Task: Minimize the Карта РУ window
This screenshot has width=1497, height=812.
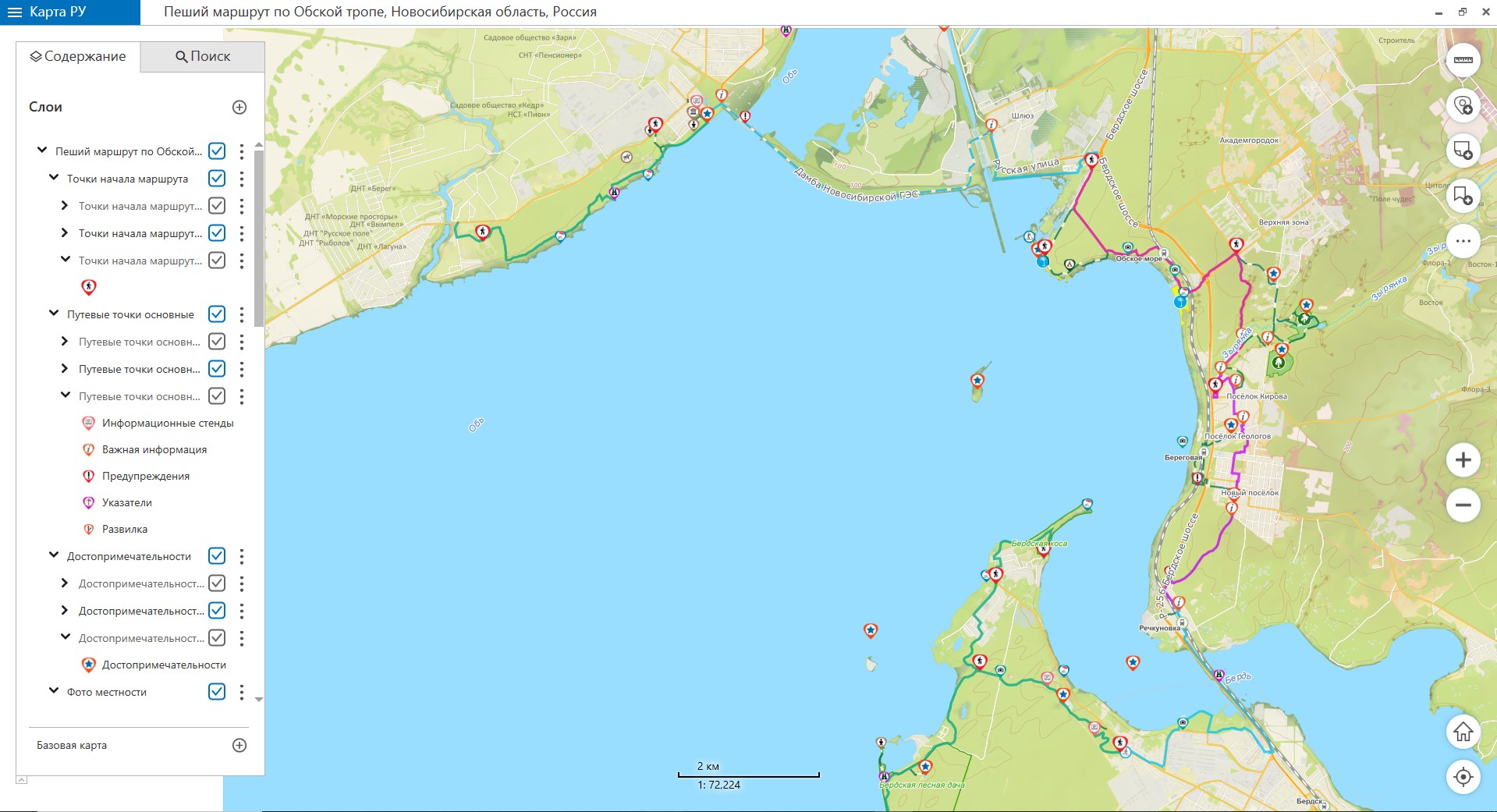Action: 1438,12
